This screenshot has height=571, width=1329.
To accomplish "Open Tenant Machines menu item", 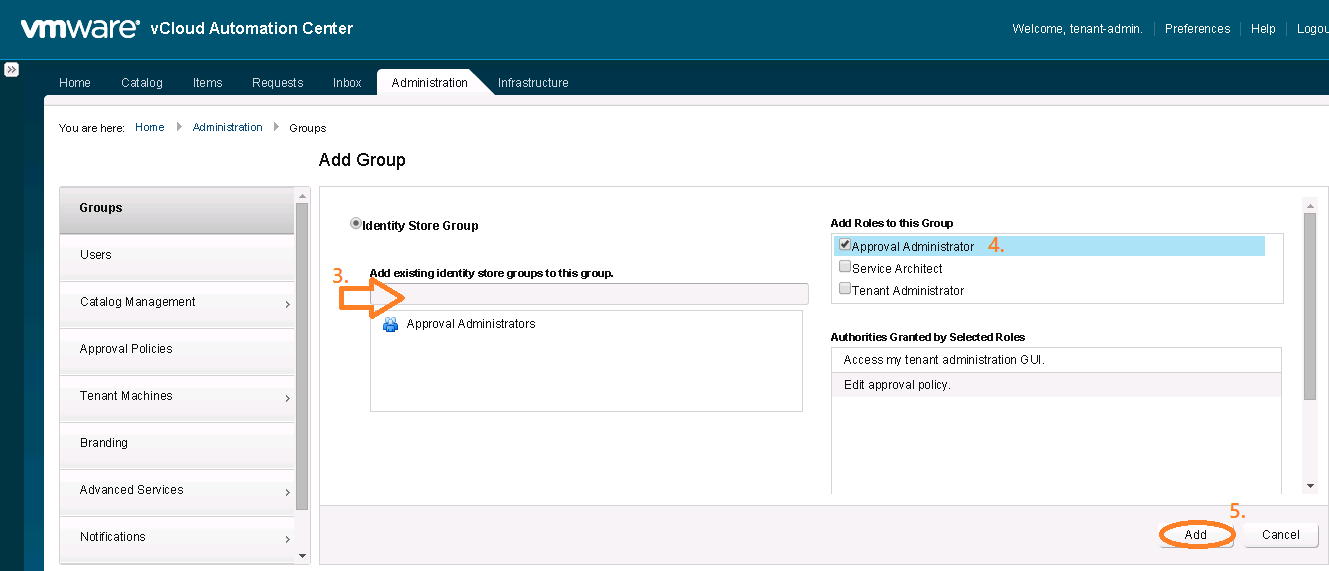I will [177, 396].
